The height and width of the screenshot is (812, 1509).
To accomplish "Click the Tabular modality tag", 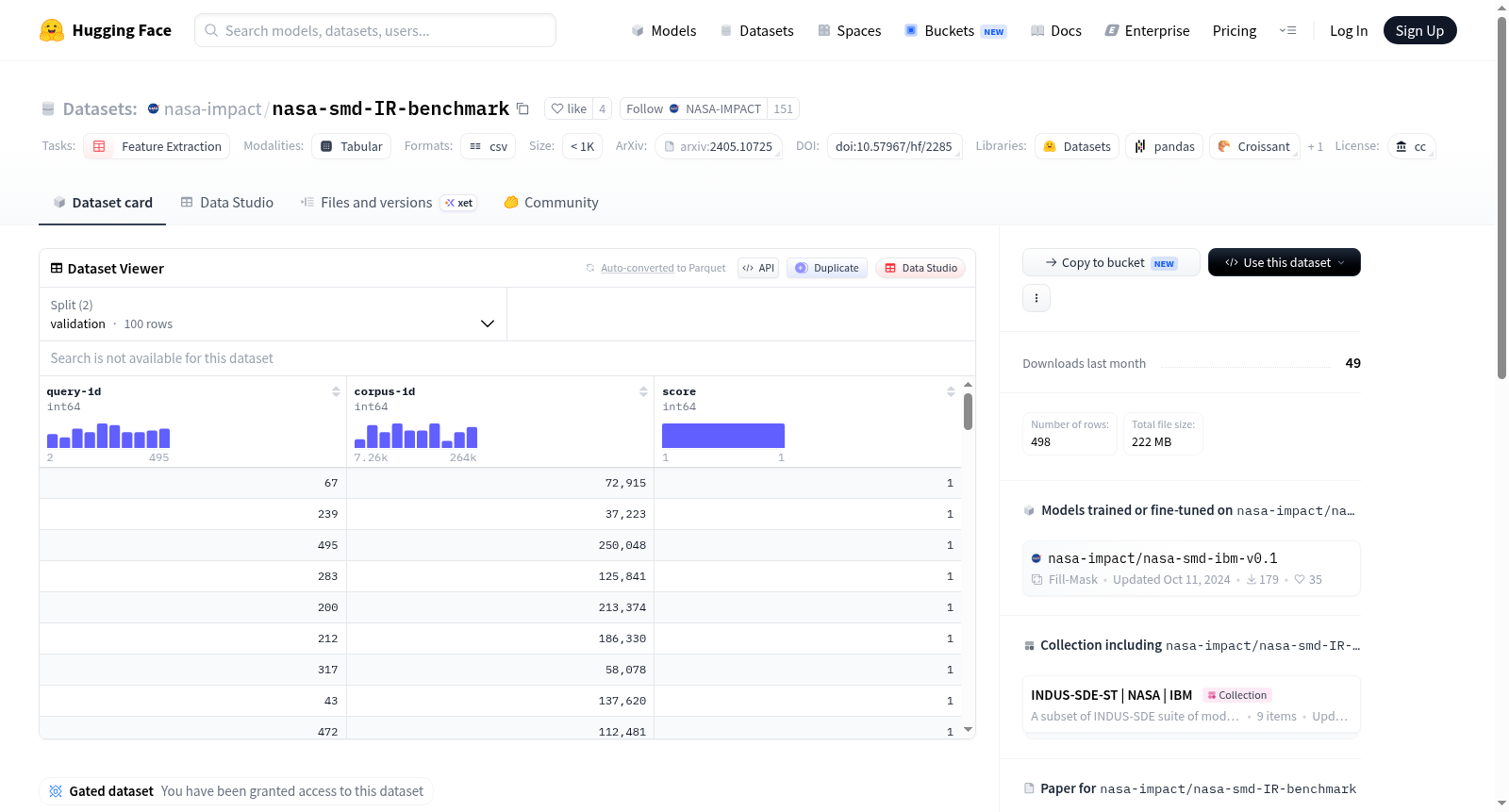I will [x=351, y=146].
